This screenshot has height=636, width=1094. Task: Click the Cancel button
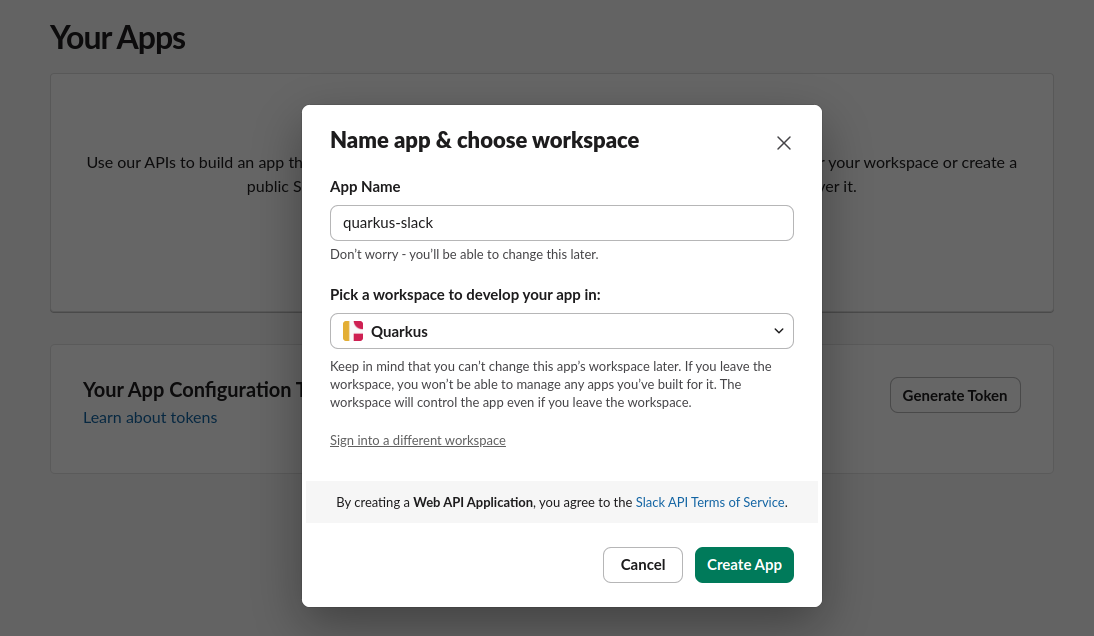pyautogui.click(x=643, y=565)
